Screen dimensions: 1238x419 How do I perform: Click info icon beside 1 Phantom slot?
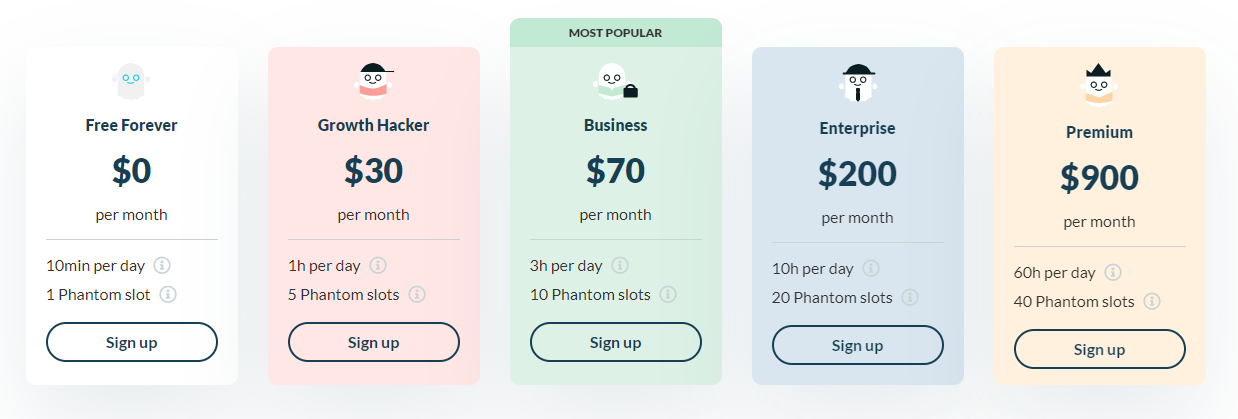(168, 294)
